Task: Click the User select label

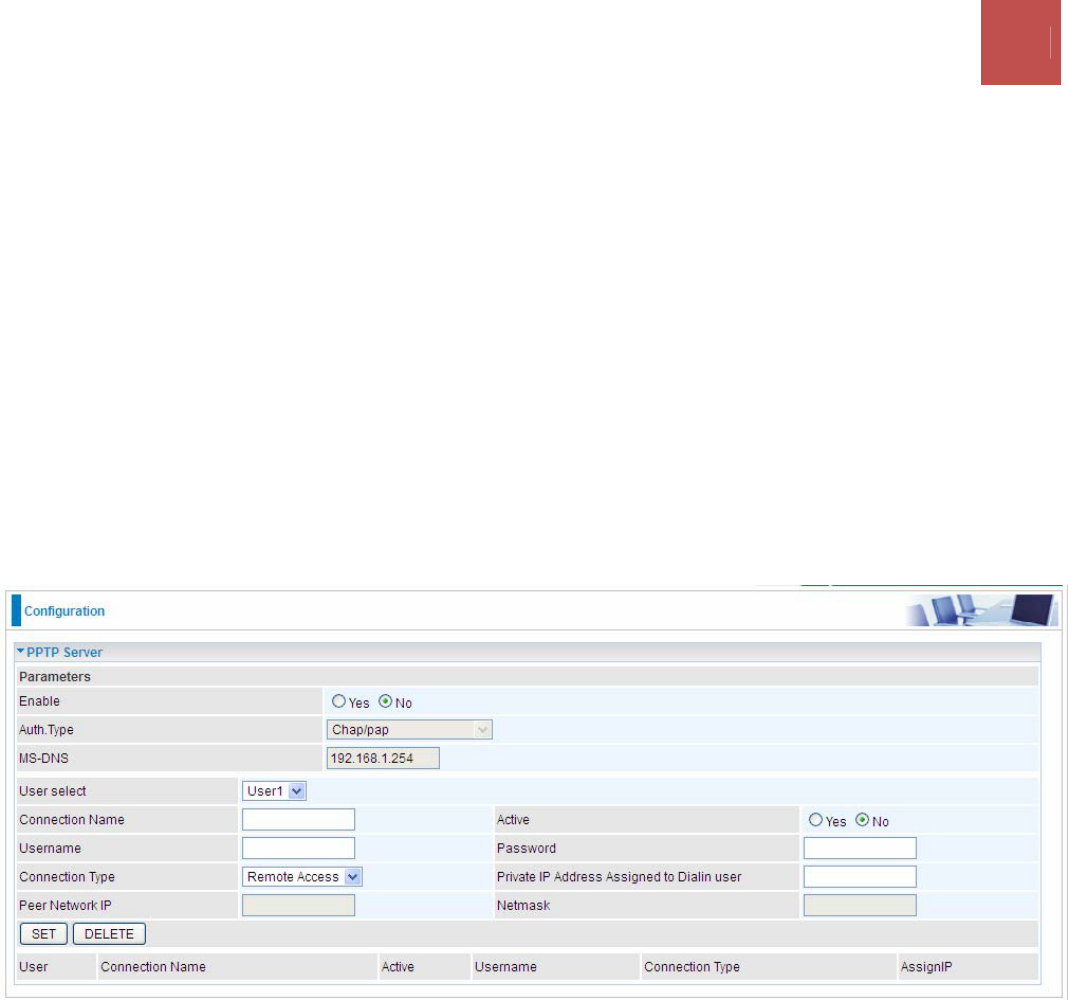Action: pos(52,791)
